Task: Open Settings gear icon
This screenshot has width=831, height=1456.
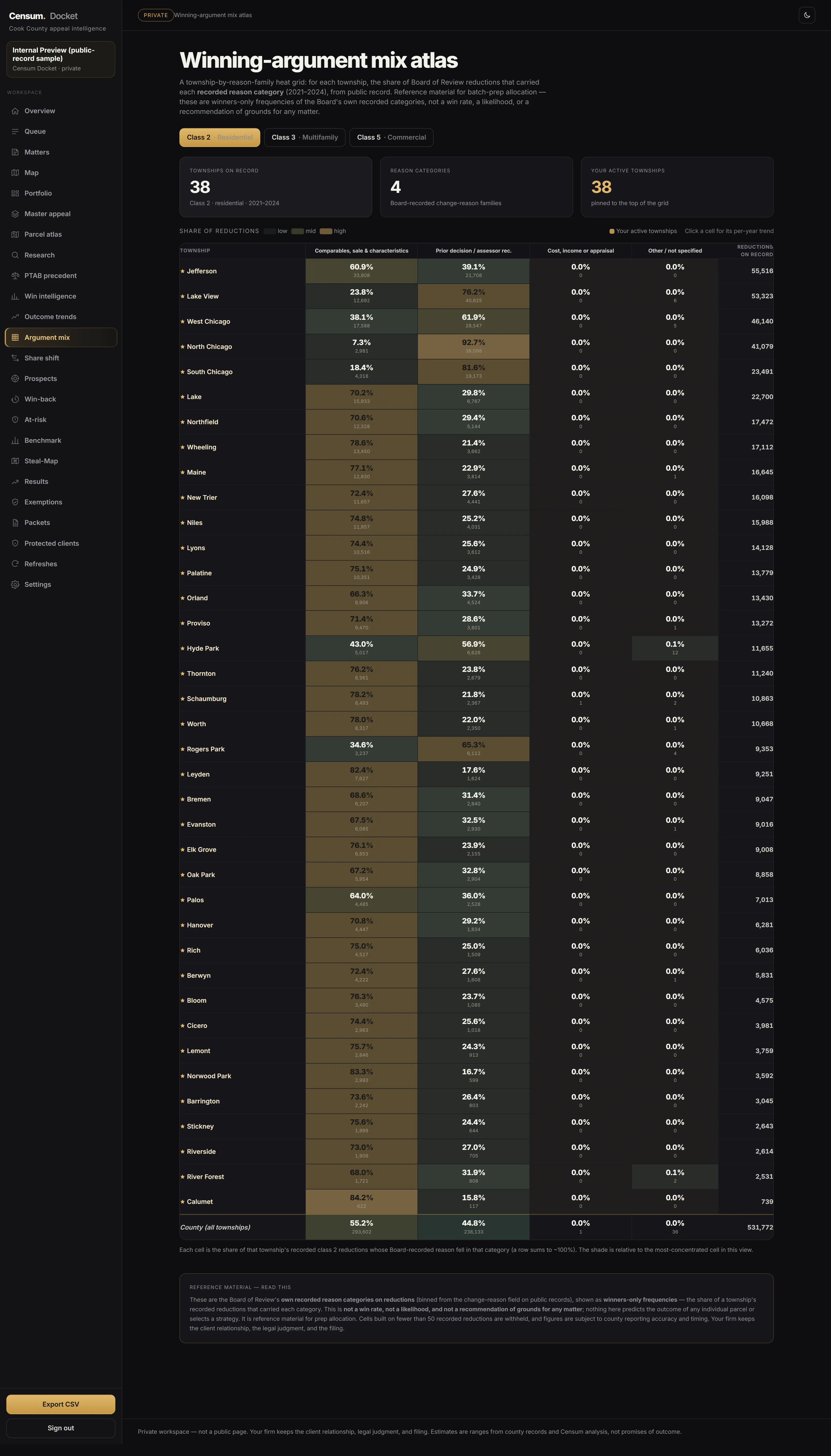Action: [15, 584]
